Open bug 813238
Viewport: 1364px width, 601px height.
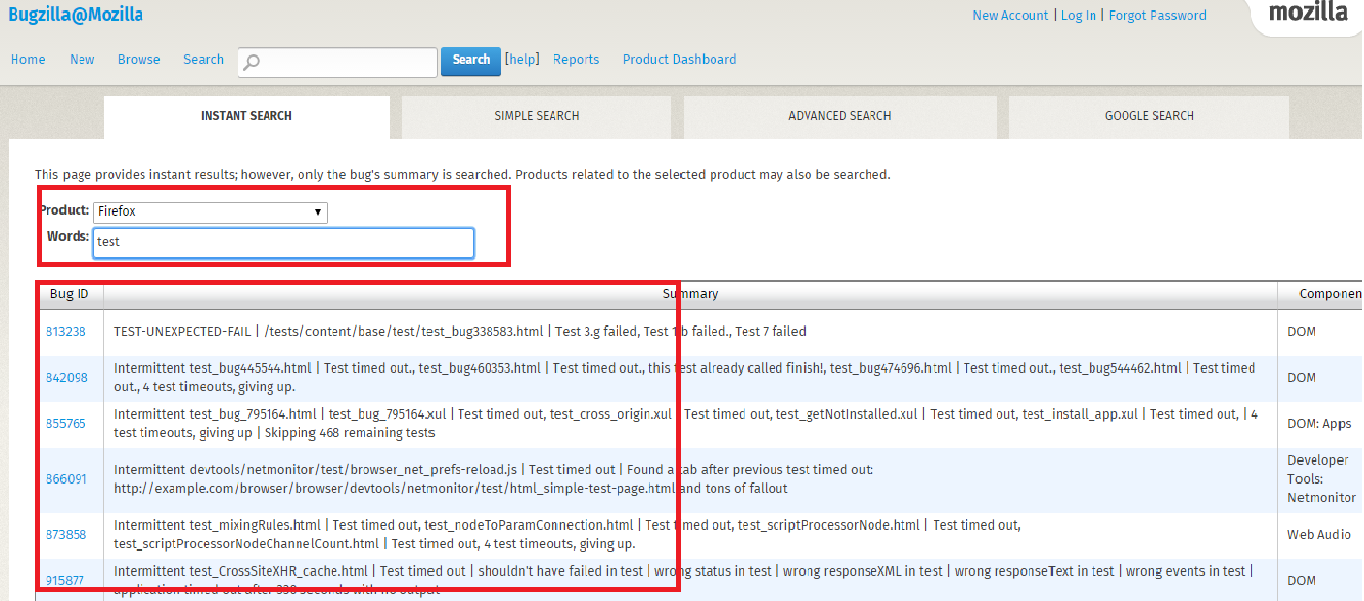[66, 331]
